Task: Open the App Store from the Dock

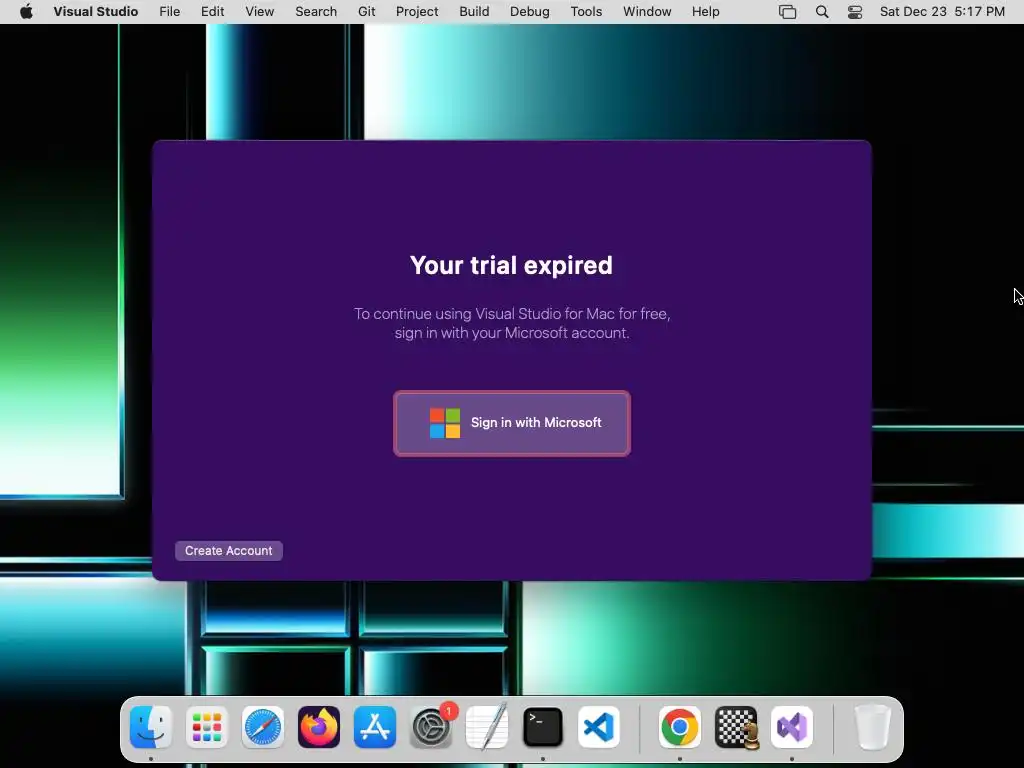Action: pyautogui.click(x=375, y=727)
